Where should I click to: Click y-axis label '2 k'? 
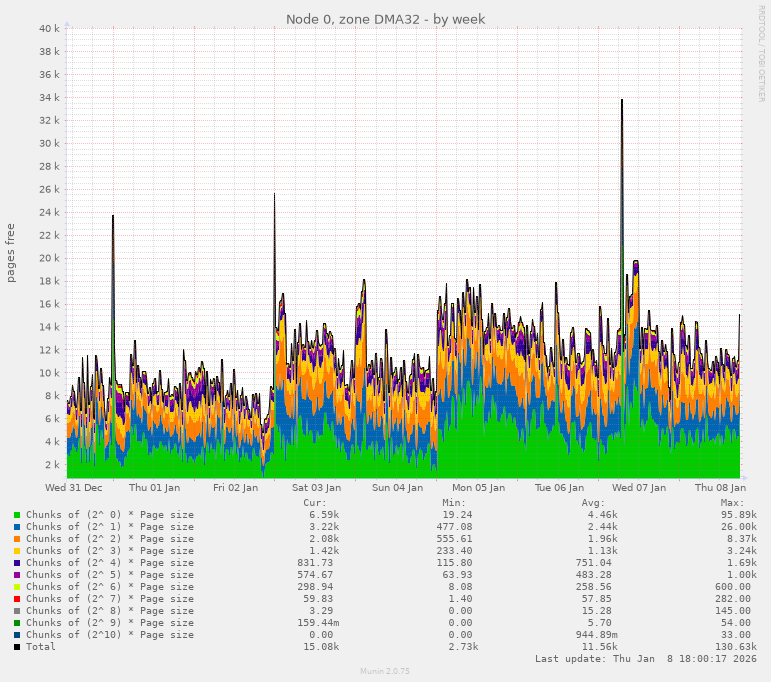pyautogui.click(x=53, y=465)
